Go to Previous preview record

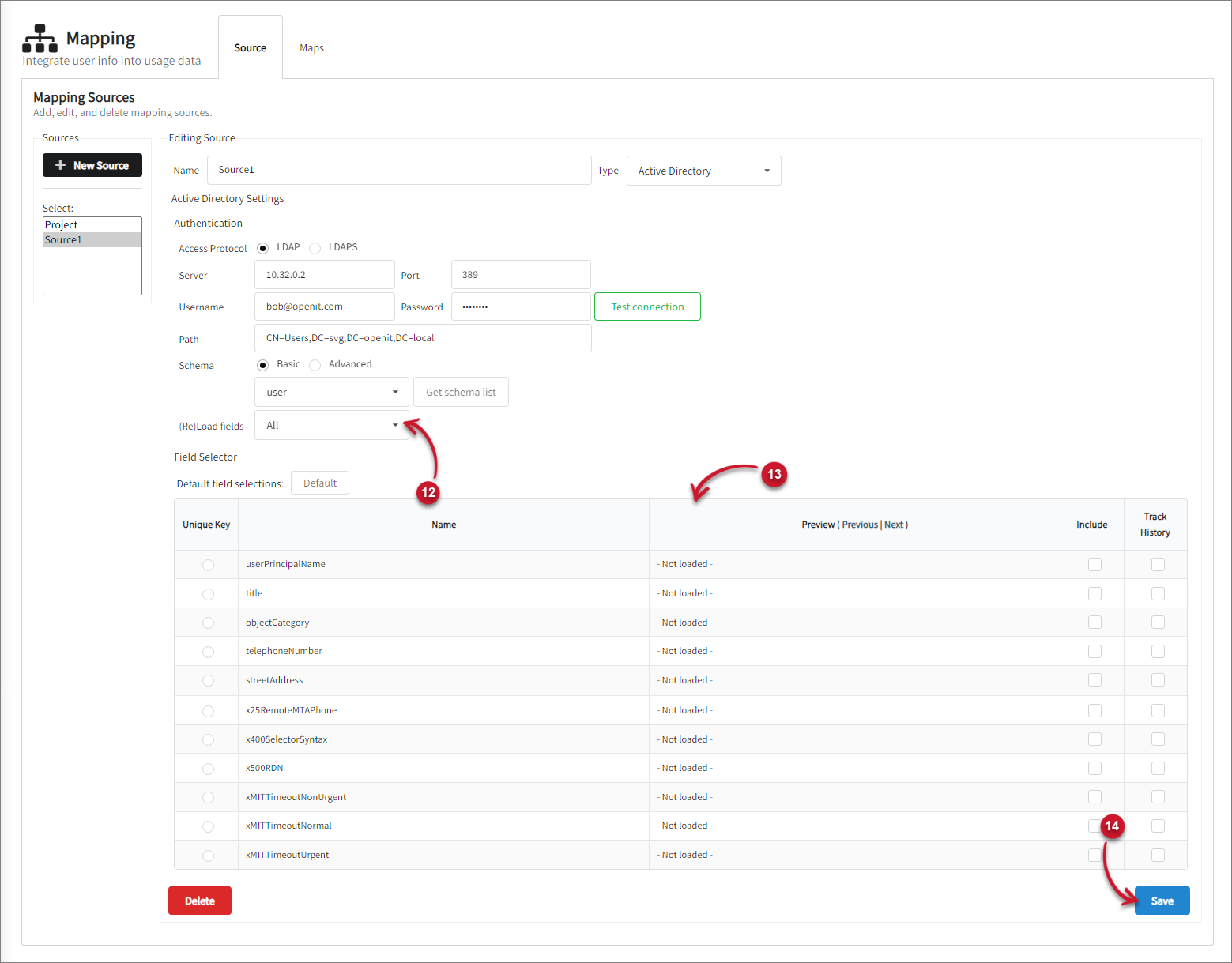[x=860, y=525]
